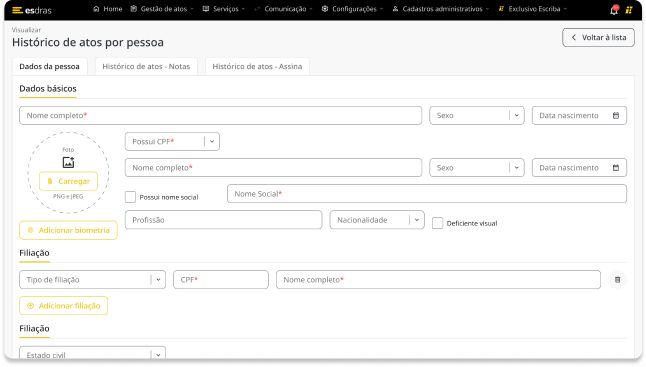This screenshot has width=646, height=367.
Task: Delete filiação row with trash icon
Action: click(617, 280)
